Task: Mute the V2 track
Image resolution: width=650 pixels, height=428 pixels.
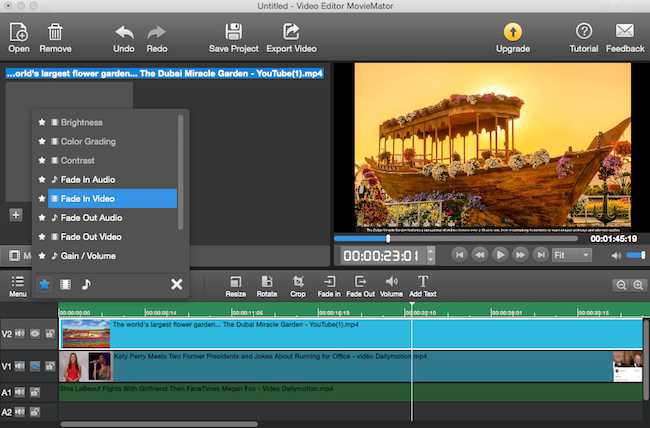Action: coord(19,333)
